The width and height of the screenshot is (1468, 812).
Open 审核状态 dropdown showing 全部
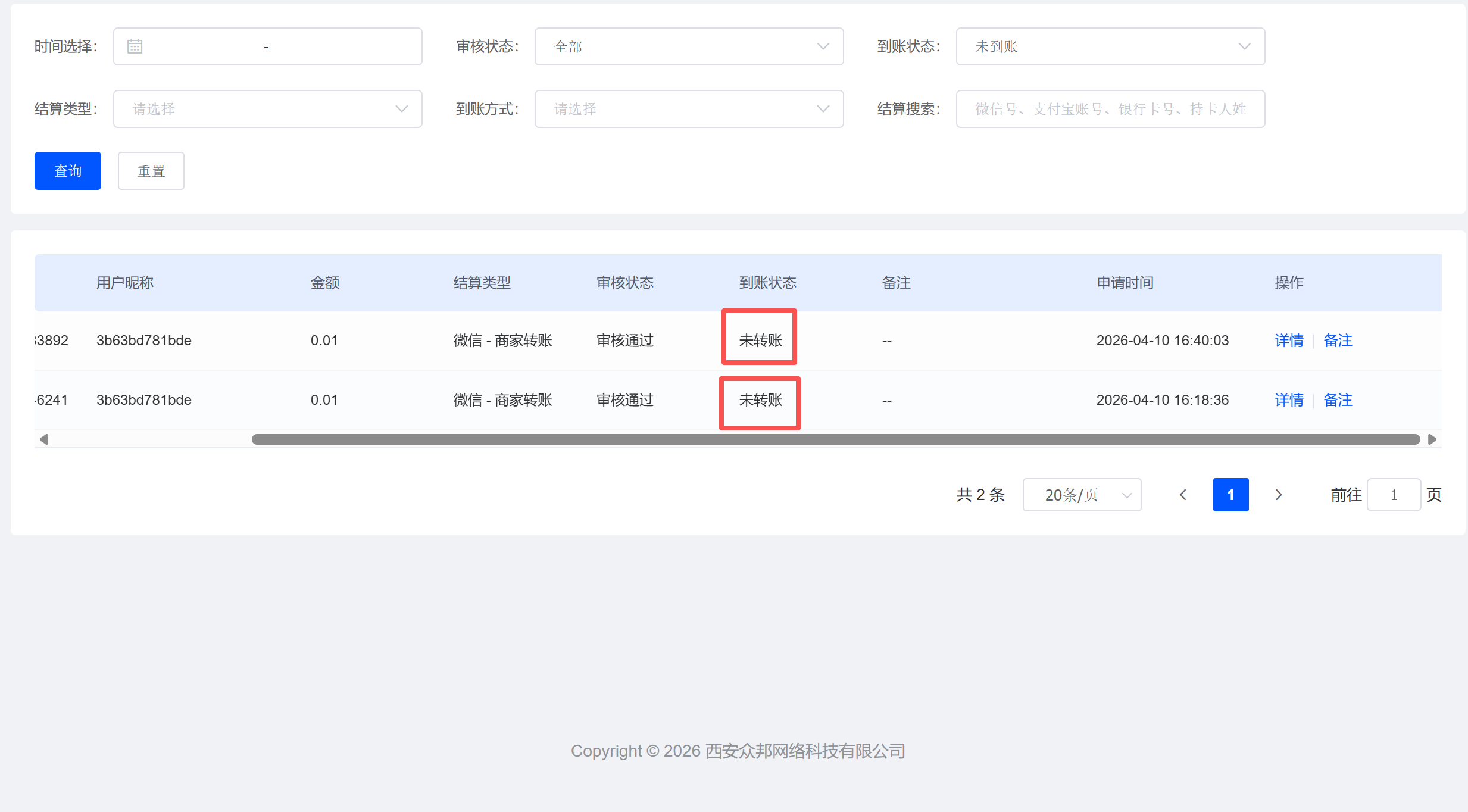689,46
